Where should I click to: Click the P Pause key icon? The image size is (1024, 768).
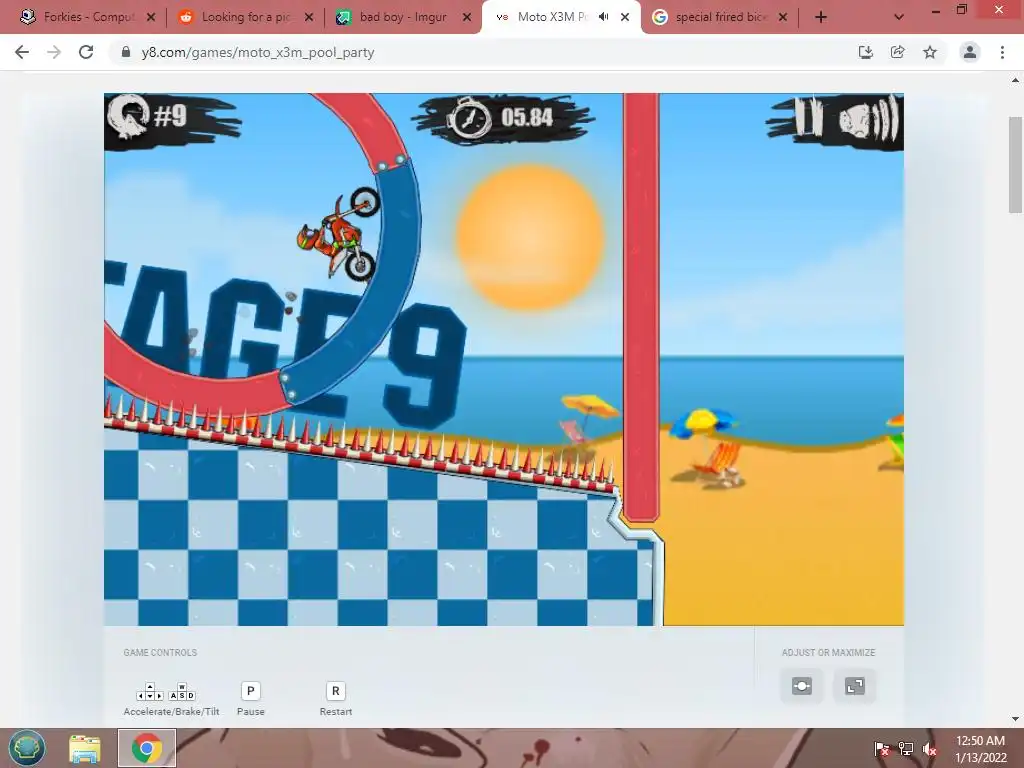click(251, 691)
